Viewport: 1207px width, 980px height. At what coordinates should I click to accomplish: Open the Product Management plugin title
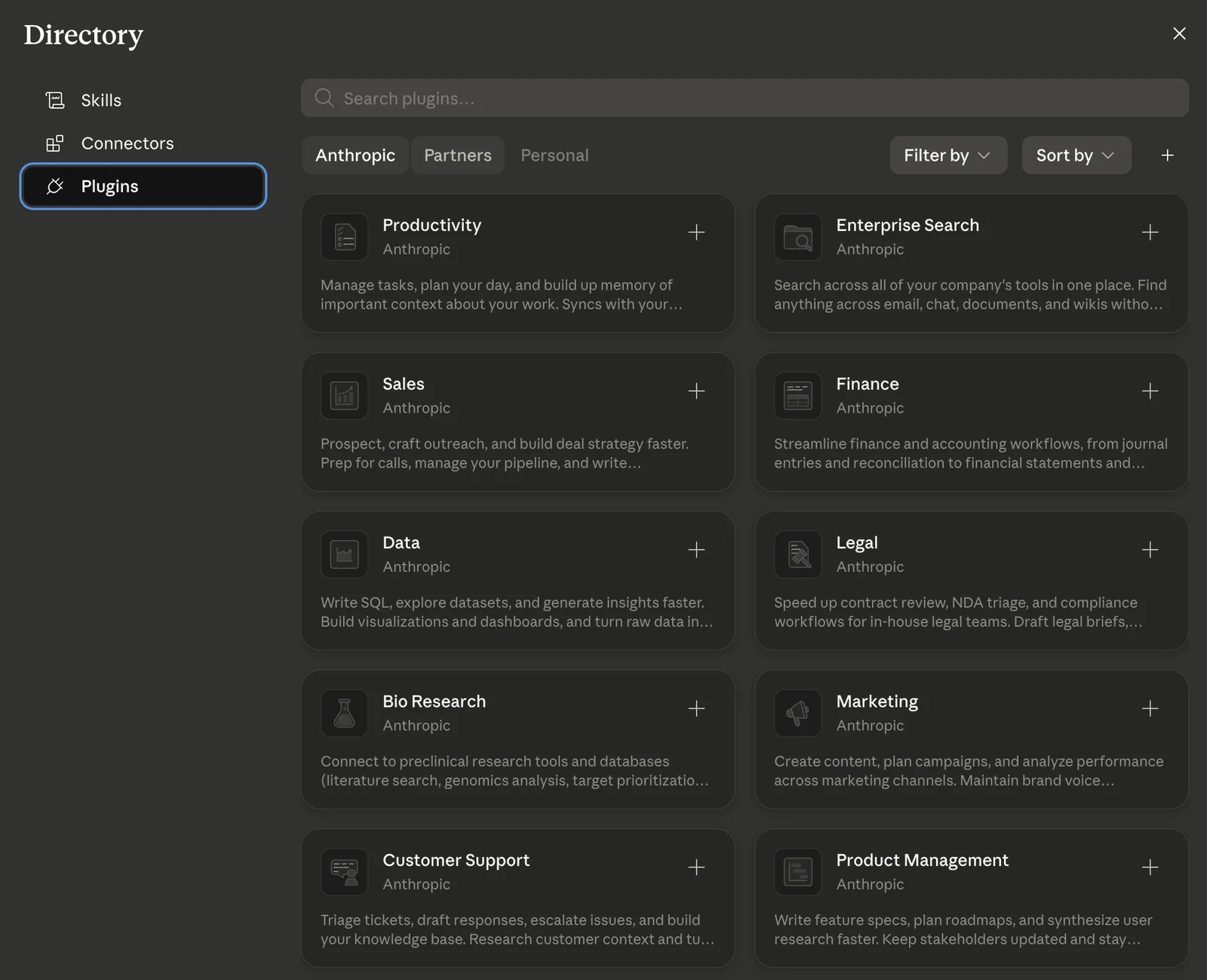922,861
